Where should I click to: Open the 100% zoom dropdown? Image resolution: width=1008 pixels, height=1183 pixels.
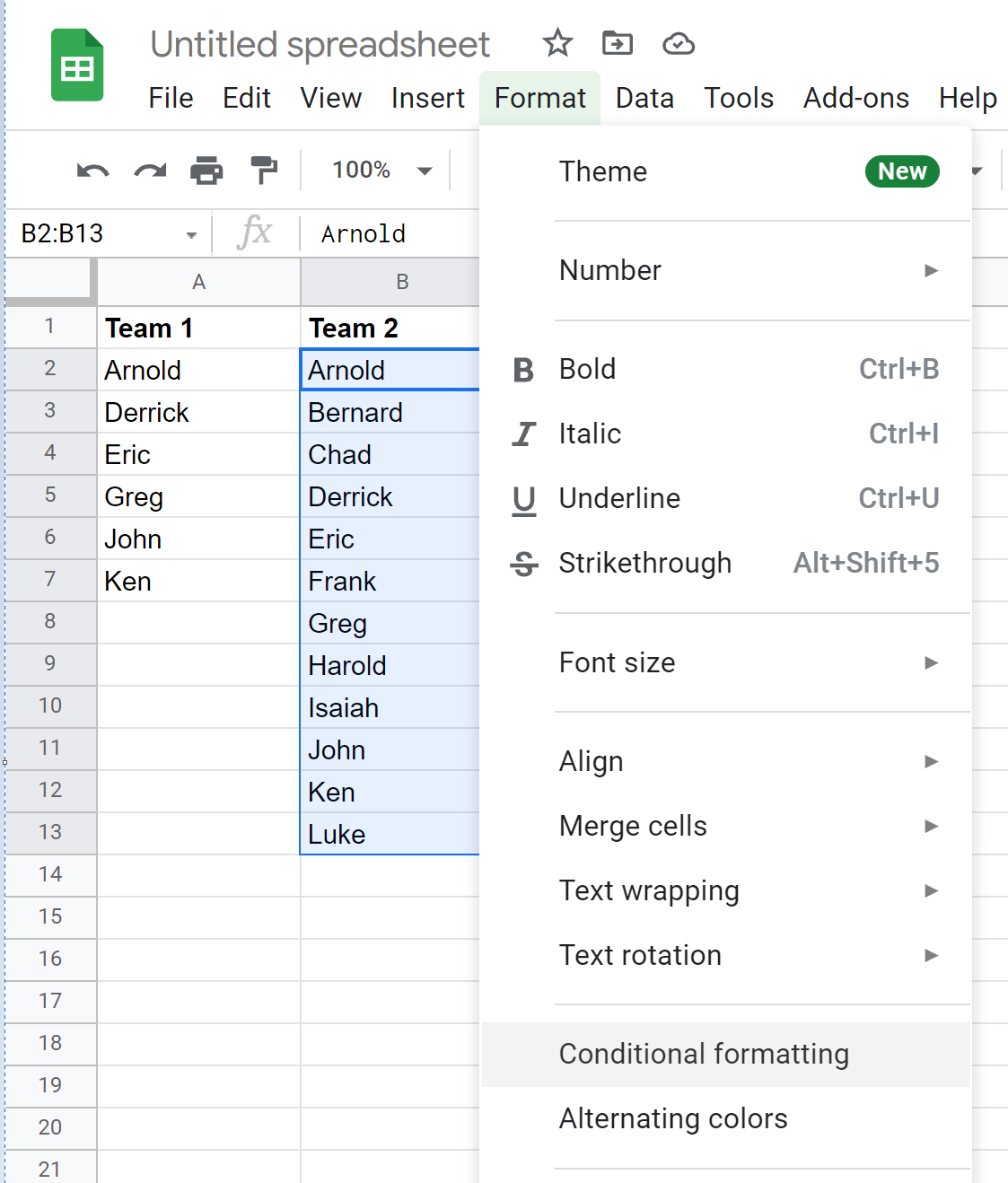coord(381,171)
